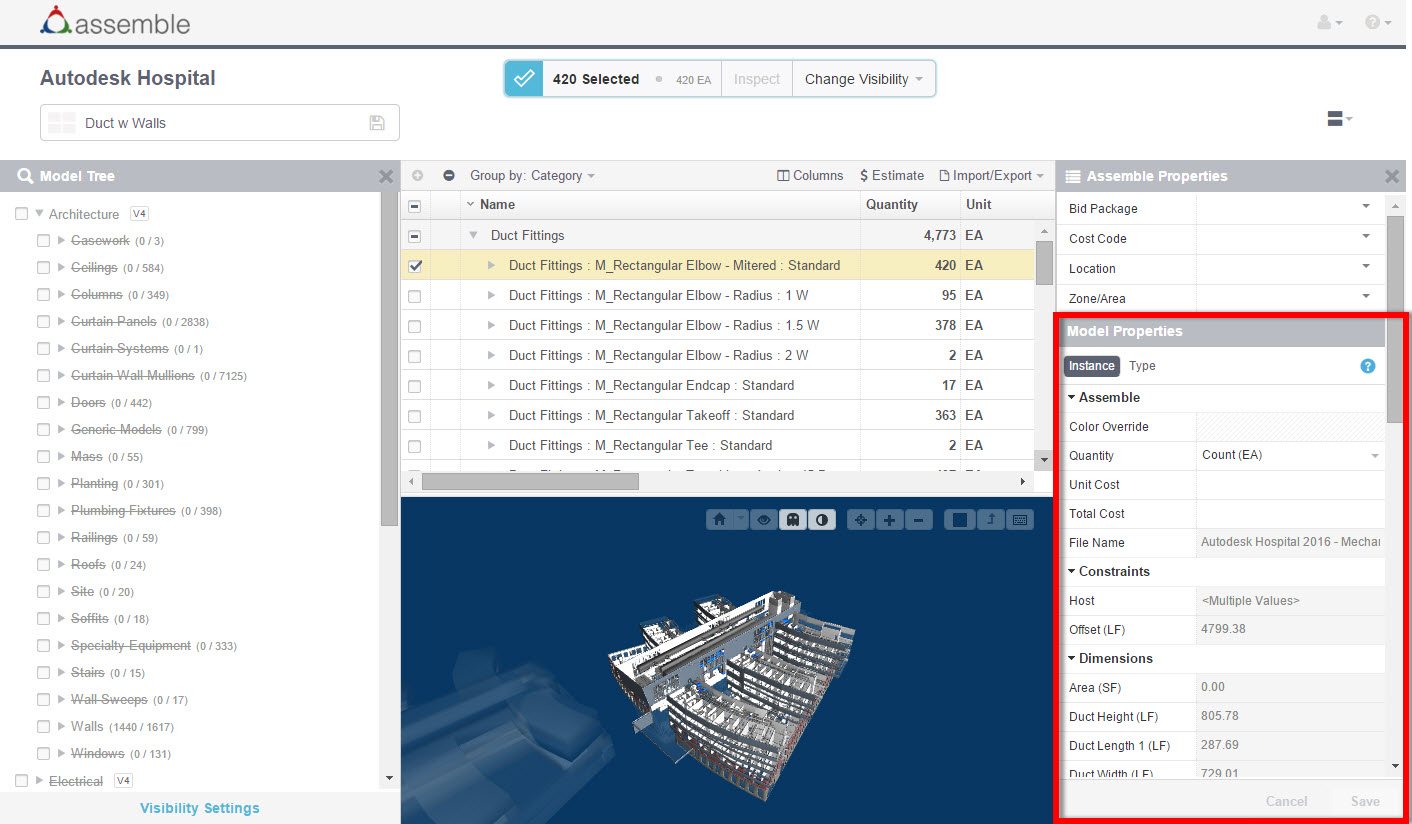Screen dimensions: 1412x824
Task: Zoom in with the plus viewer button
Action: click(889, 520)
